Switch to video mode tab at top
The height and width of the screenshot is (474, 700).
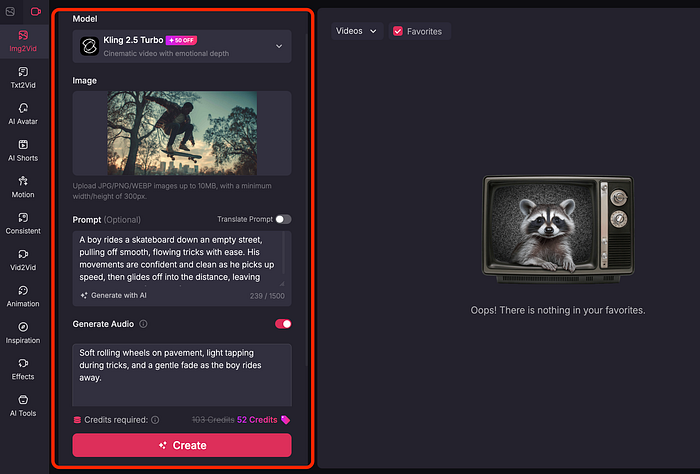pos(36,11)
